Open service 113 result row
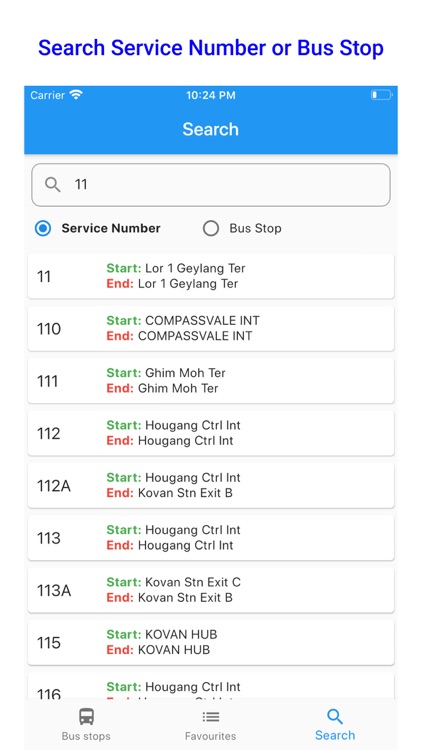Viewport: 422px width, 750px height. [x=211, y=538]
